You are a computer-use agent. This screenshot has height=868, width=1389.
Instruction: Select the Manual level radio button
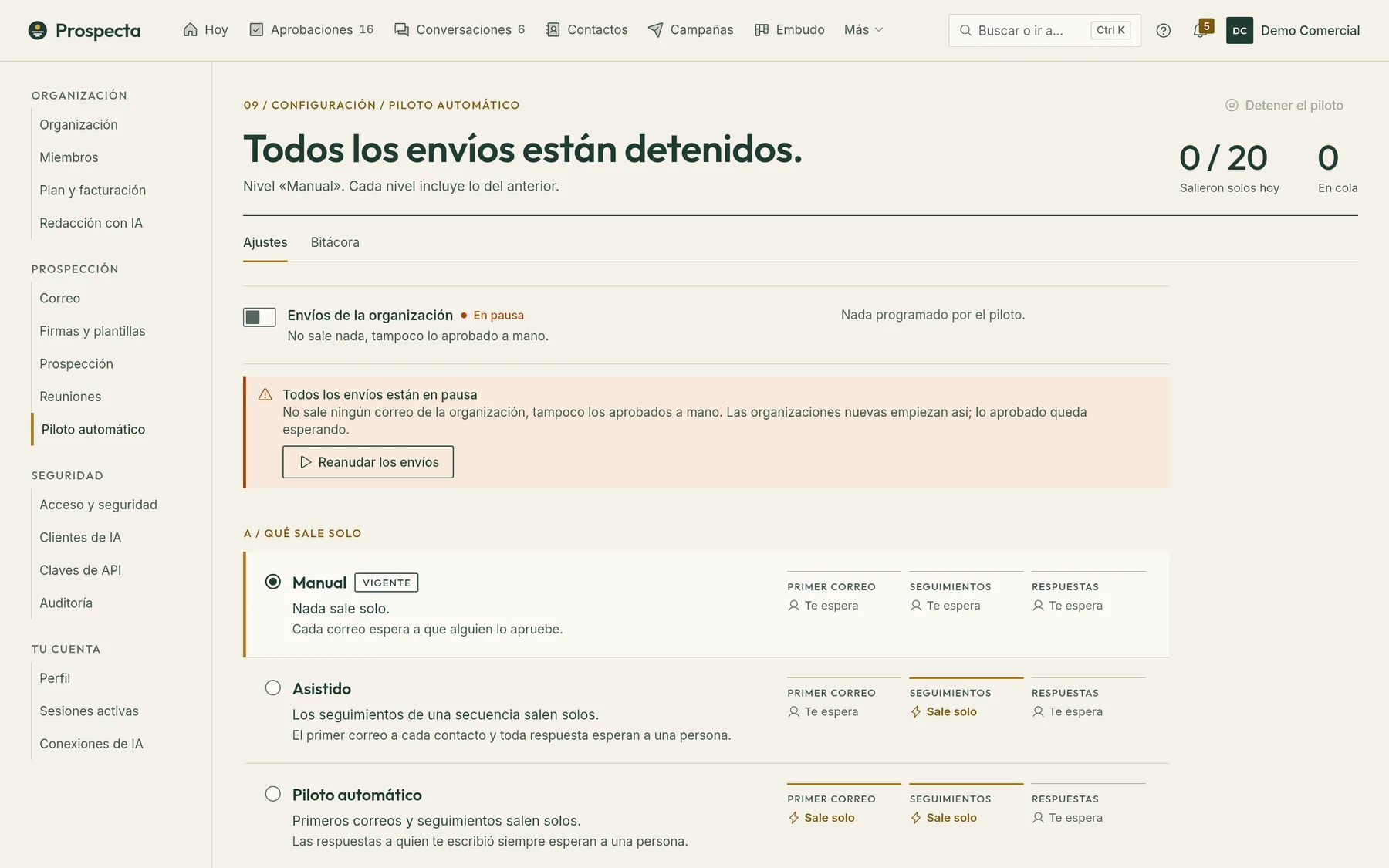273,582
